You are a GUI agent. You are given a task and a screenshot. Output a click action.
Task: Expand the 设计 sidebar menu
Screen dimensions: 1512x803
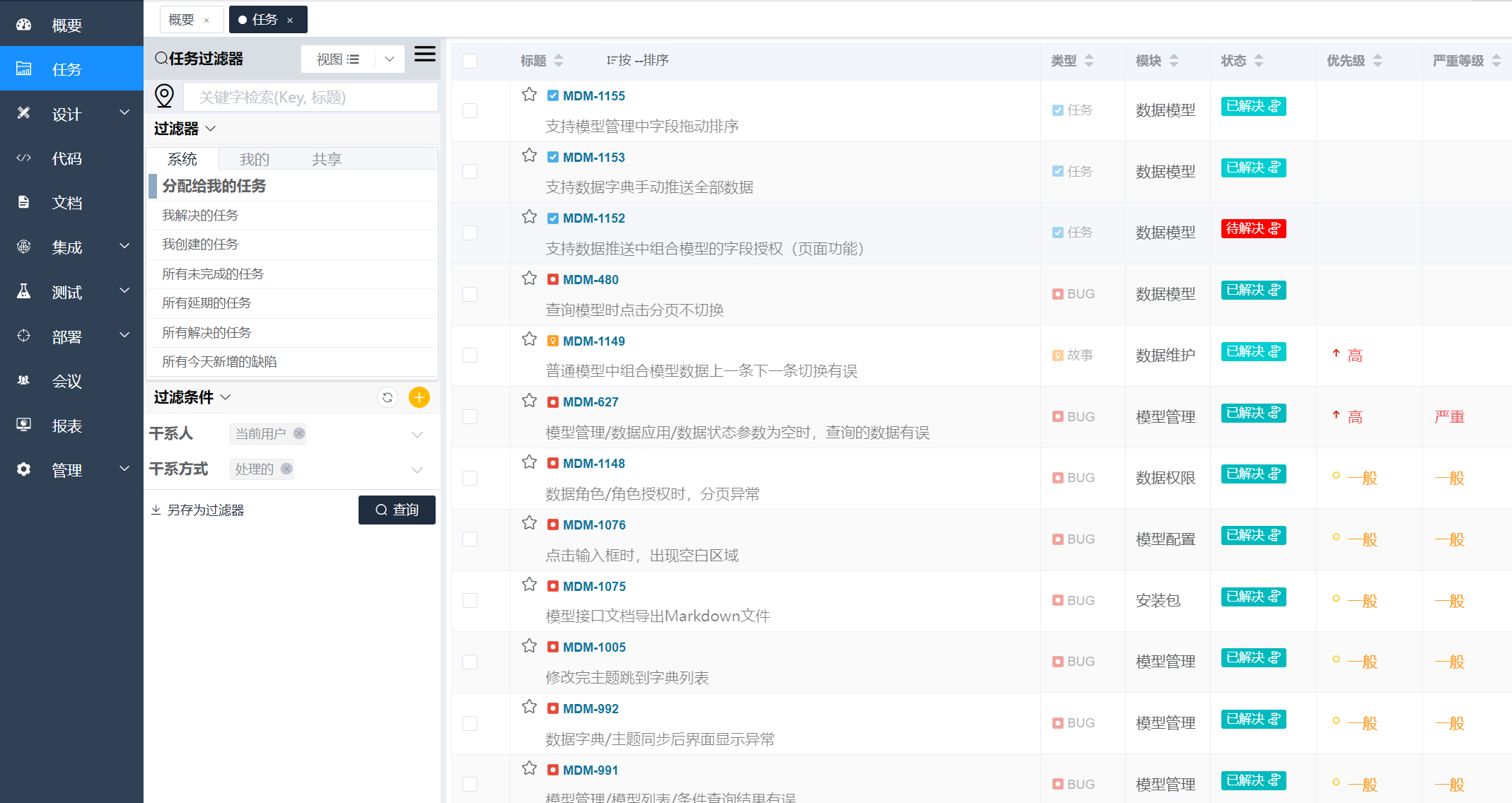click(124, 113)
